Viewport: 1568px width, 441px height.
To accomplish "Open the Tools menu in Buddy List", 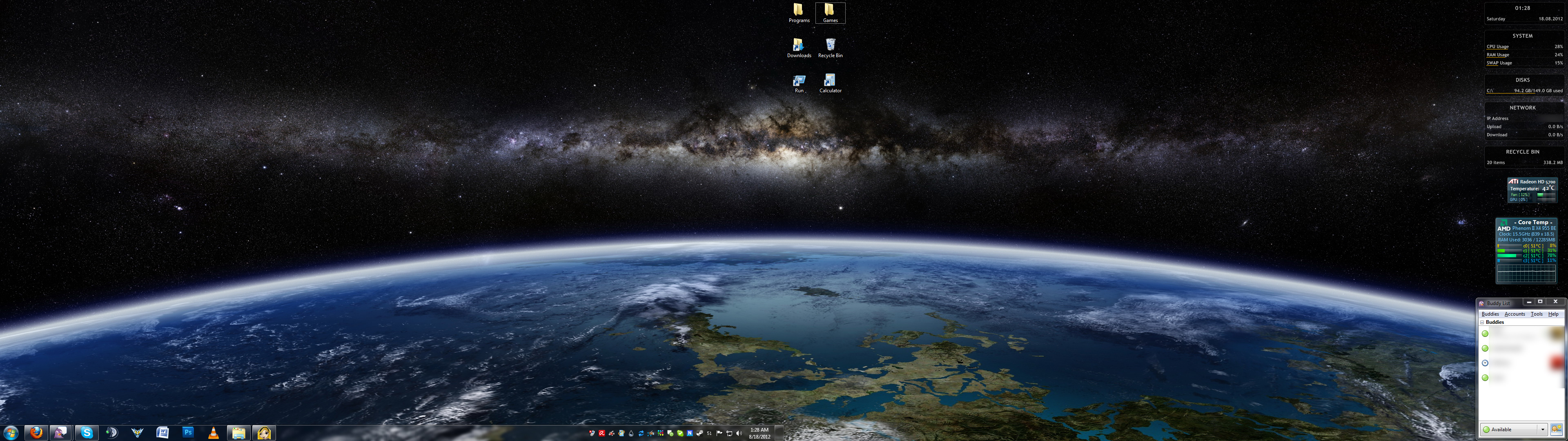I will pos(1536,314).
